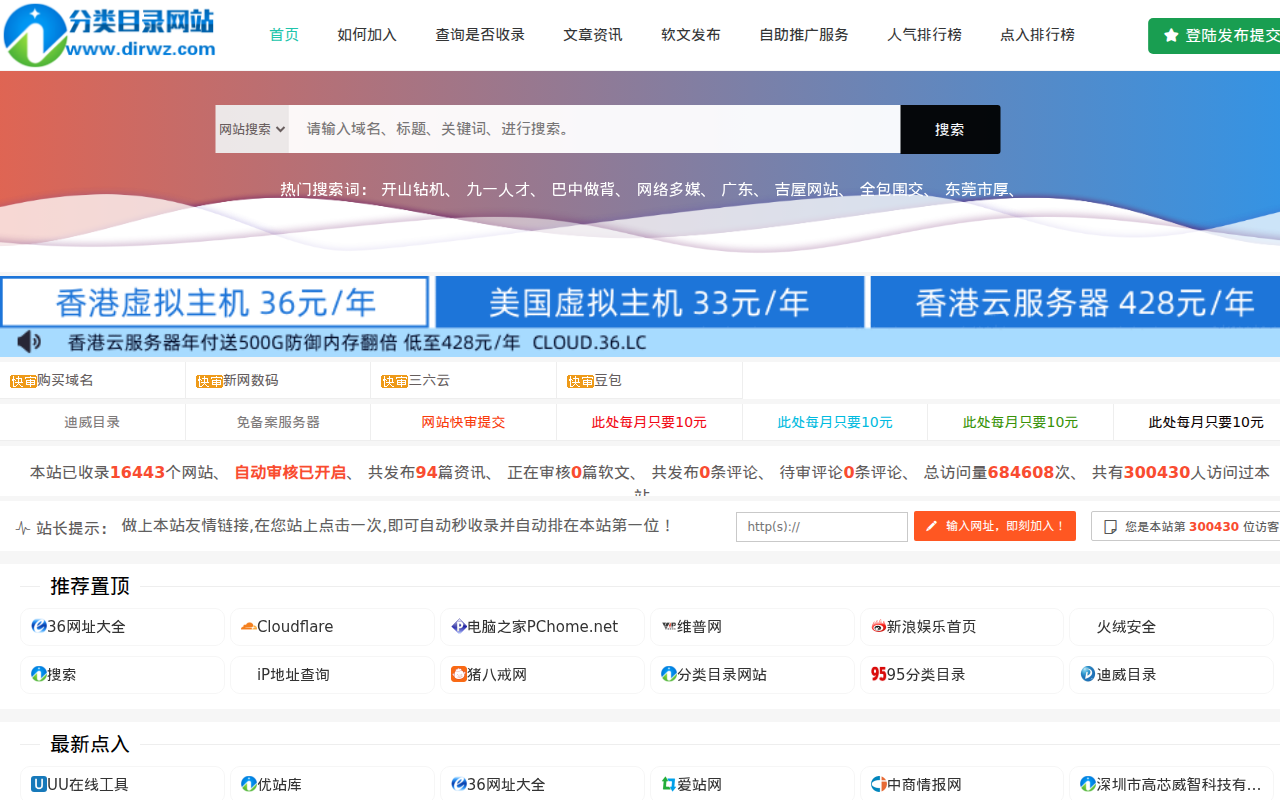Click the UU在线工具 blue icon

tap(39, 785)
